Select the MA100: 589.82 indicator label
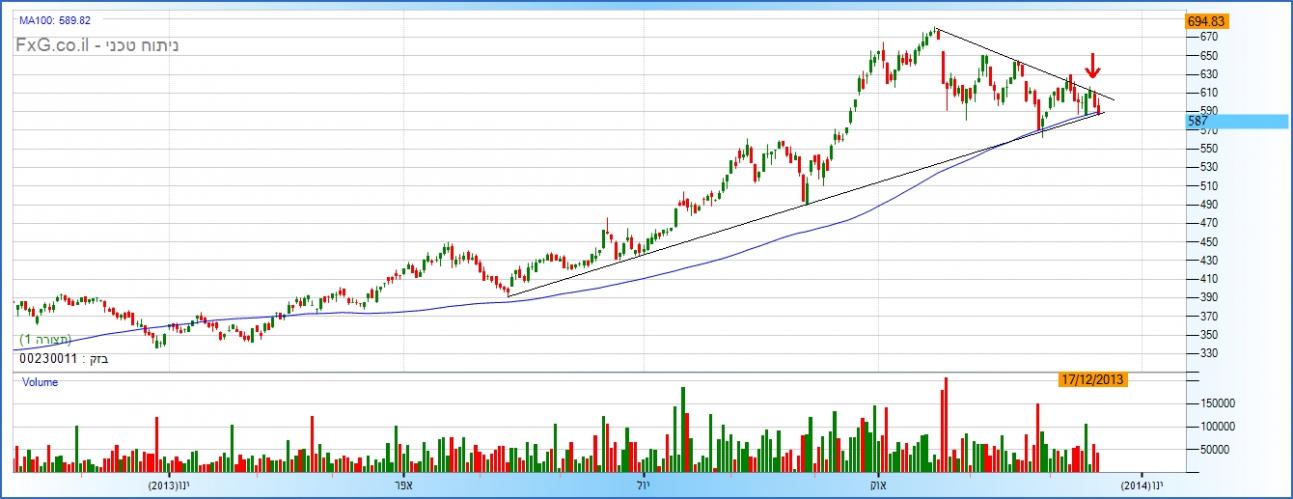 pyautogui.click(x=56, y=20)
